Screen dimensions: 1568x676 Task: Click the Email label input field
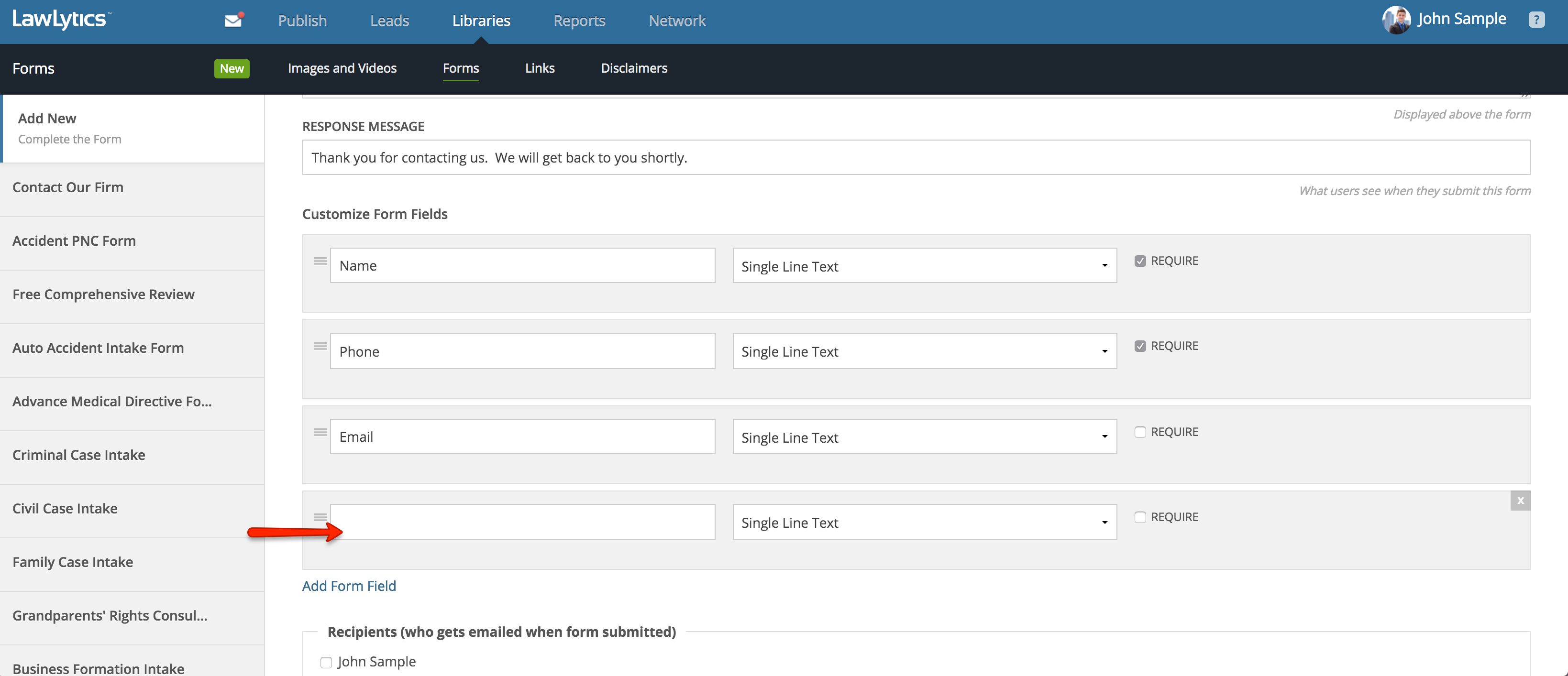(x=522, y=437)
